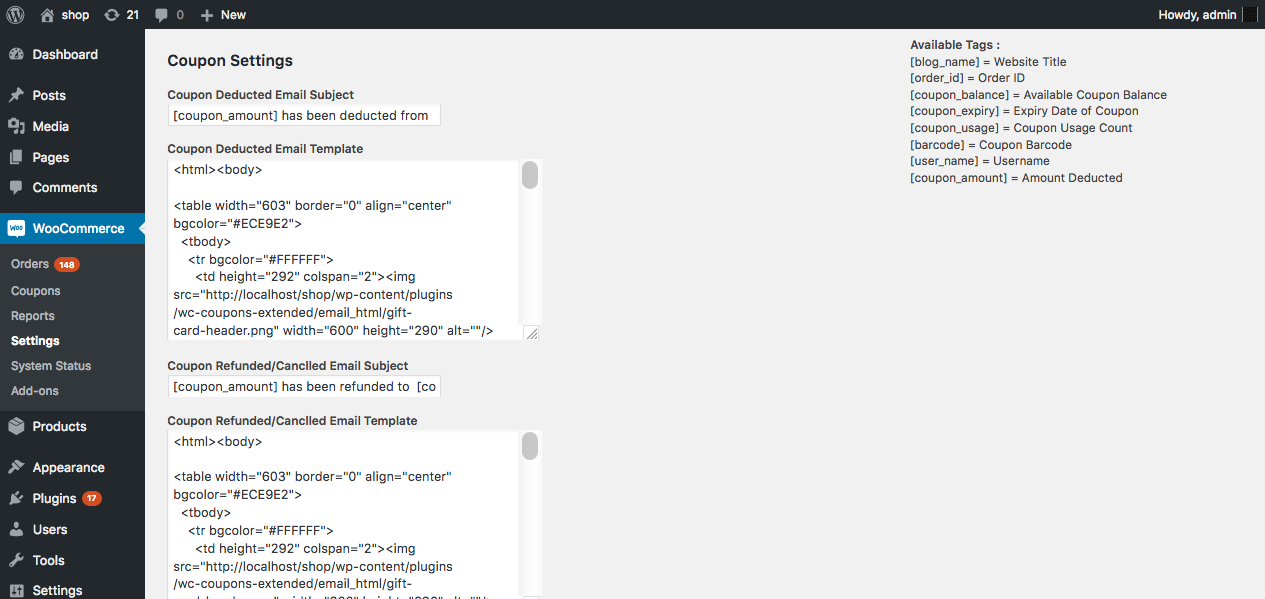The height and width of the screenshot is (599, 1265).
Task: Open the Appearance paintbrush icon
Action: 16,467
